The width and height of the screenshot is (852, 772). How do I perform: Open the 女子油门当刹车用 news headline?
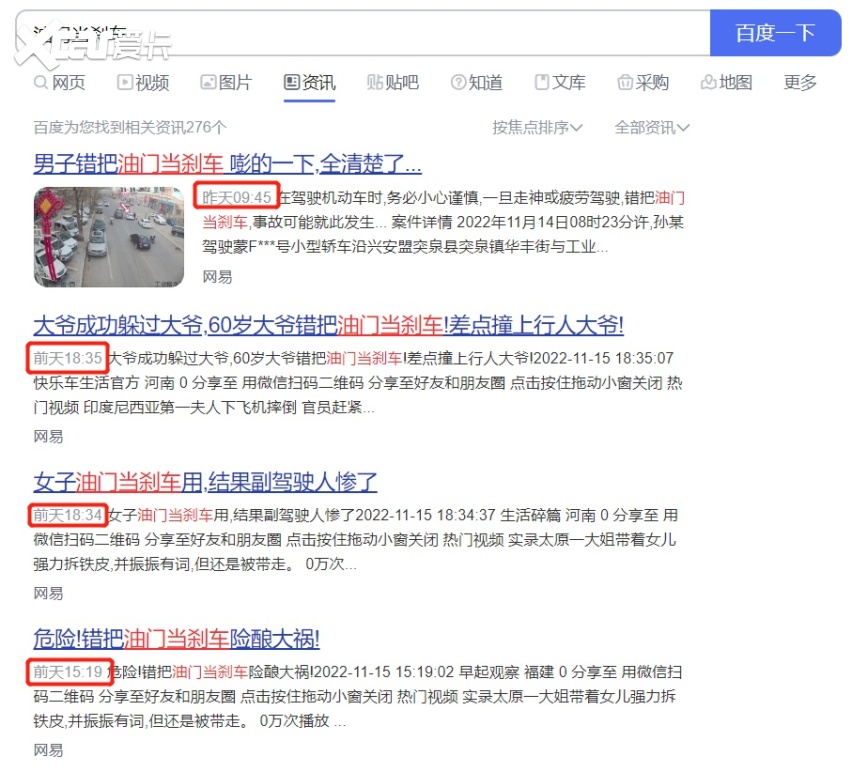(x=205, y=483)
